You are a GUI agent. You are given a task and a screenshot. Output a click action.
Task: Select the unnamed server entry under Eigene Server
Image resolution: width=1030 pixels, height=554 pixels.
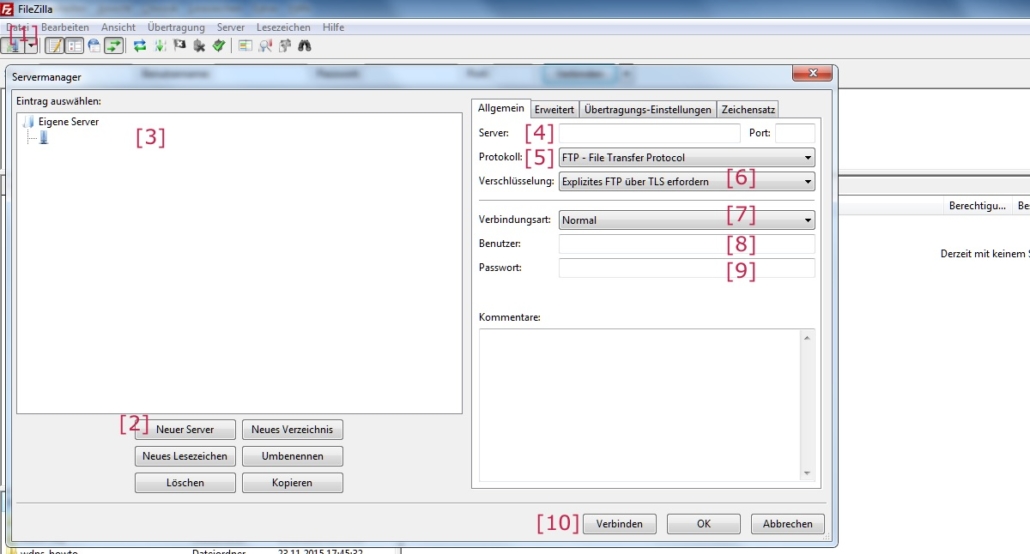coord(43,137)
